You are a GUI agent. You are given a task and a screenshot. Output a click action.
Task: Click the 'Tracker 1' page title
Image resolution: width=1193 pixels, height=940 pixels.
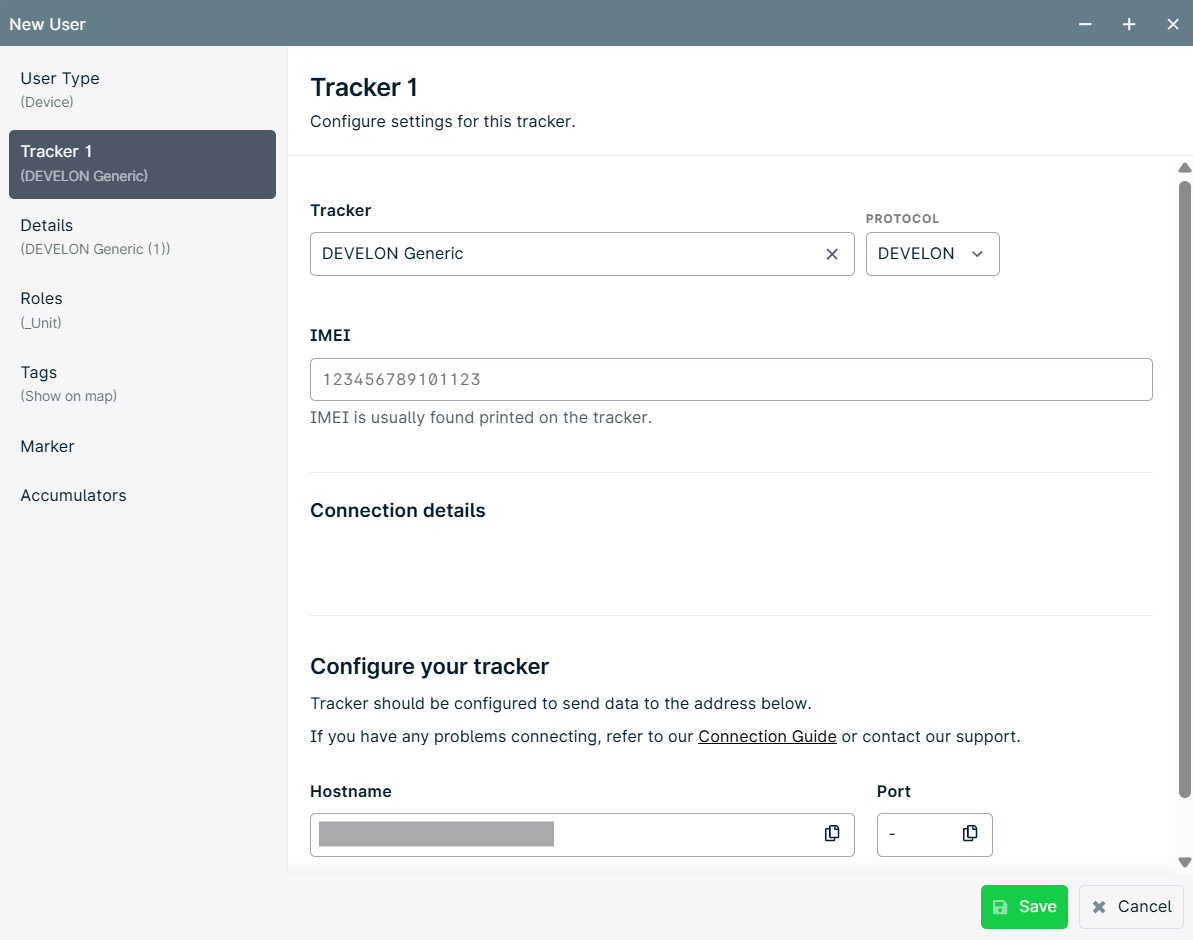point(364,88)
